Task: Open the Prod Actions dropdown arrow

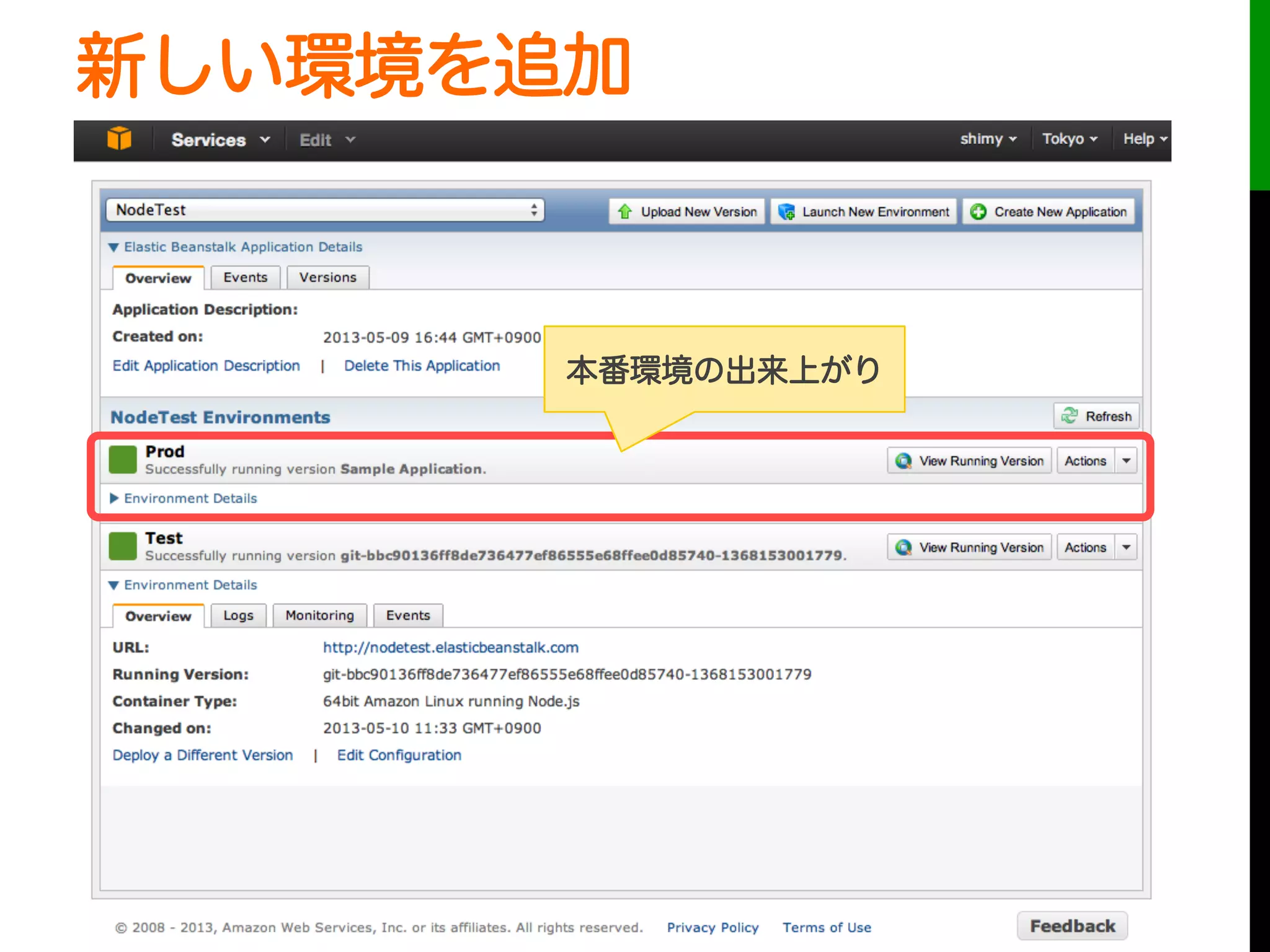Action: pos(1126,461)
